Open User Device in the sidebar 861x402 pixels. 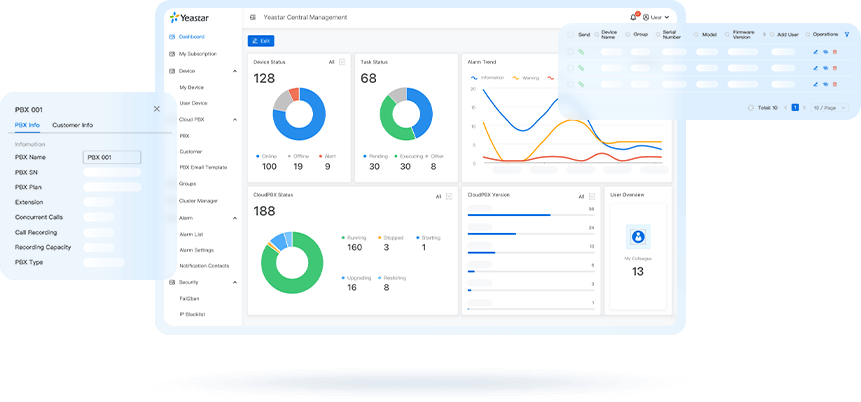click(x=193, y=103)
